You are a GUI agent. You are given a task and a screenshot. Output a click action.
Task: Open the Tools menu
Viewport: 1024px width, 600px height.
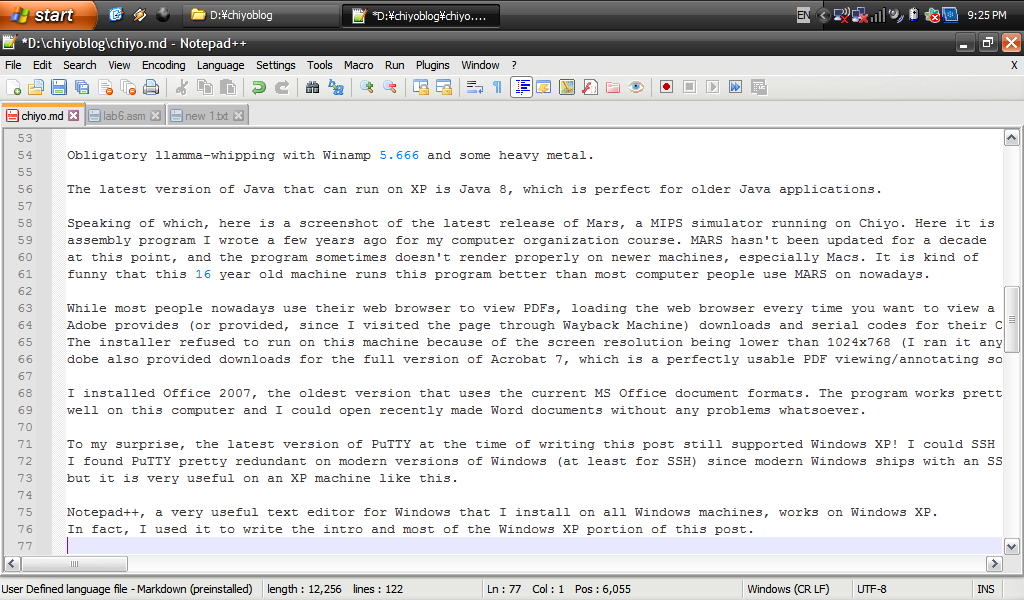point(319,65)
